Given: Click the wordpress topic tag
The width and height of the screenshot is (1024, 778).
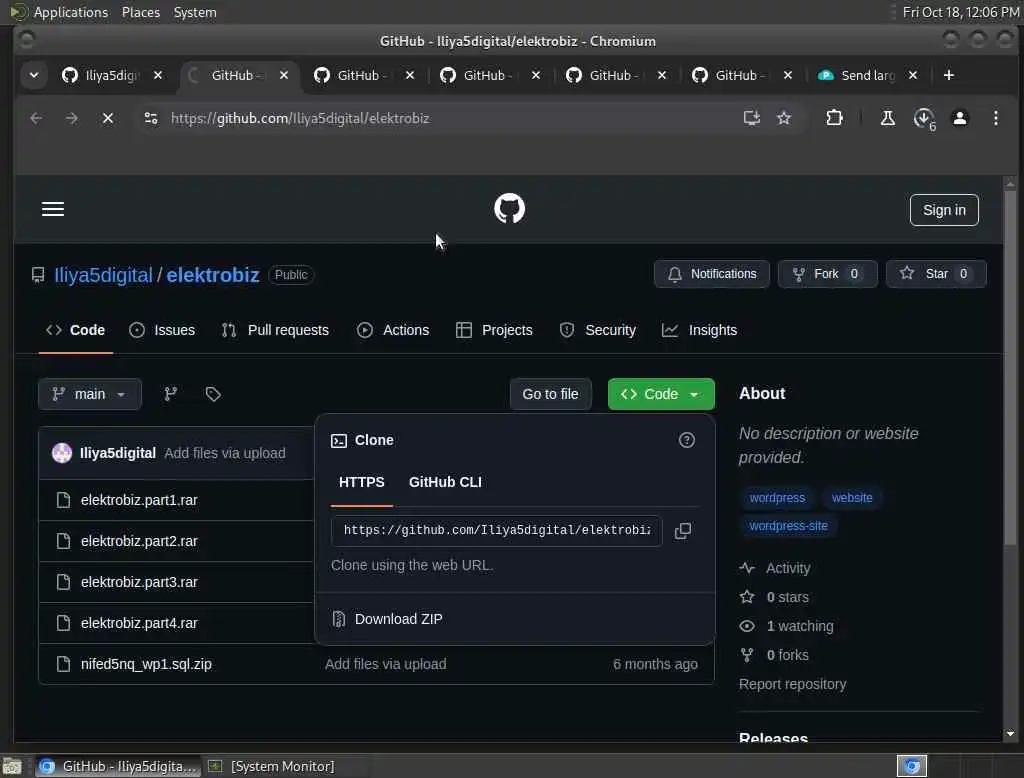Looking at the screenshot, I should 776,498.
